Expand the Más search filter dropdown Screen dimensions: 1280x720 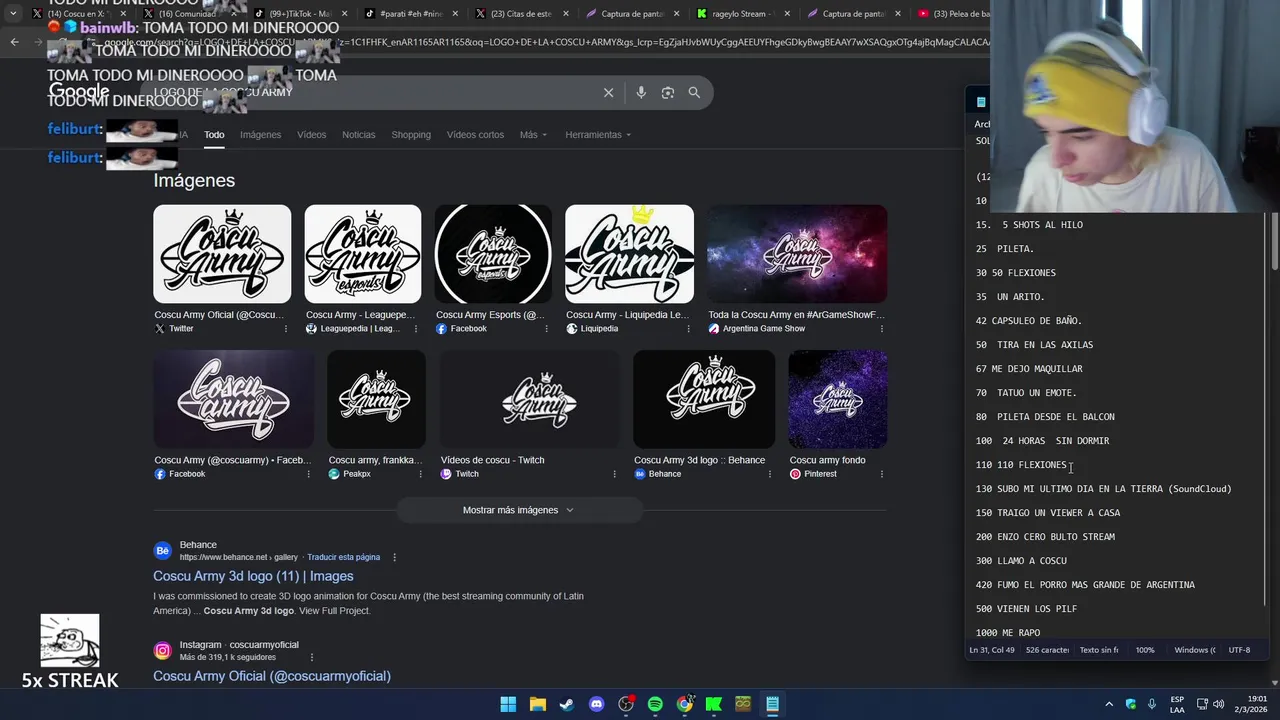(x=533, y=135)
